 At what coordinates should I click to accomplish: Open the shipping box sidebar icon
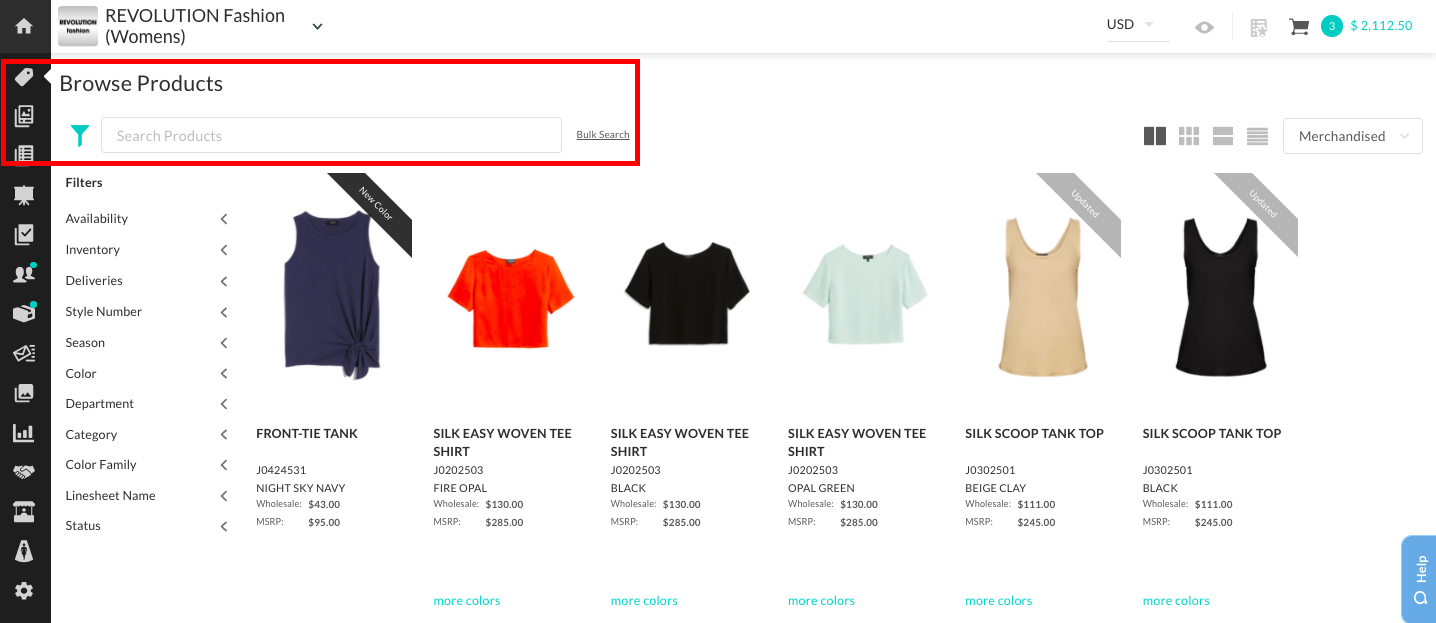click(x=24, y=312)
